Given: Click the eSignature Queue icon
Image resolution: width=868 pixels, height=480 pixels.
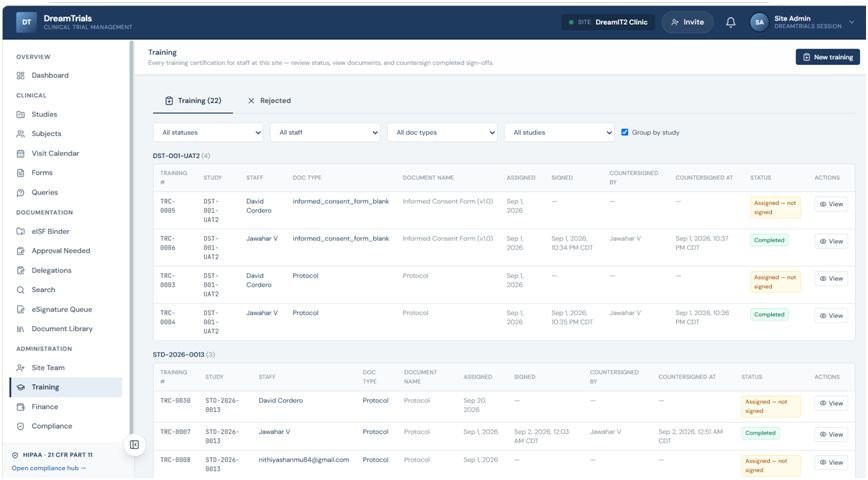Looking at the screenshot, I should pyautogui.click(x=20, y=309).
